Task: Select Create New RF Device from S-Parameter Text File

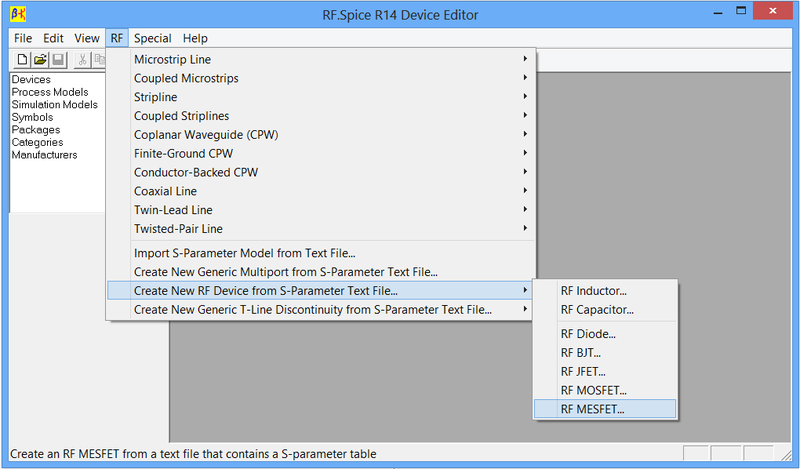Action: pos(321,291)
